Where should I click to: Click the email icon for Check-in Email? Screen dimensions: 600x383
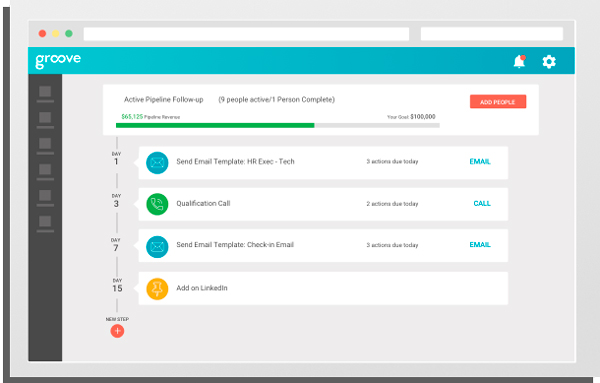click(157, 246)
